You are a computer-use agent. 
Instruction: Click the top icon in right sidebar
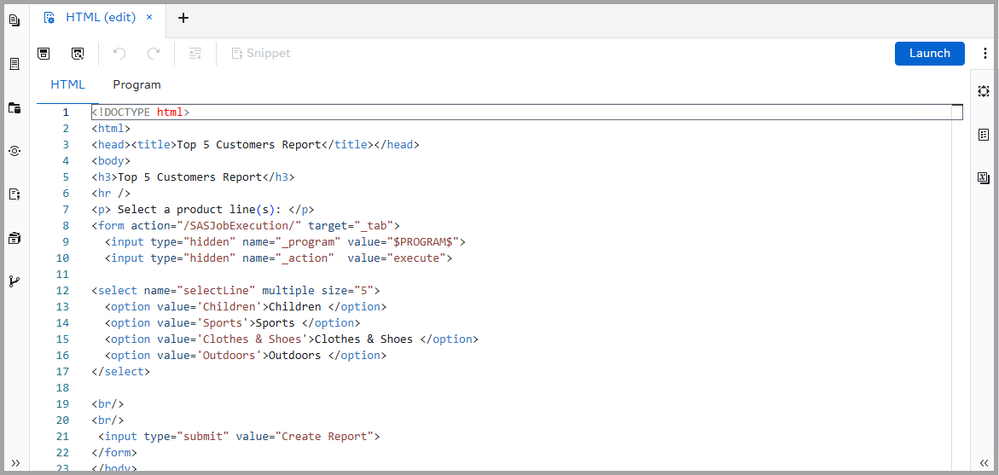point(983,91)
